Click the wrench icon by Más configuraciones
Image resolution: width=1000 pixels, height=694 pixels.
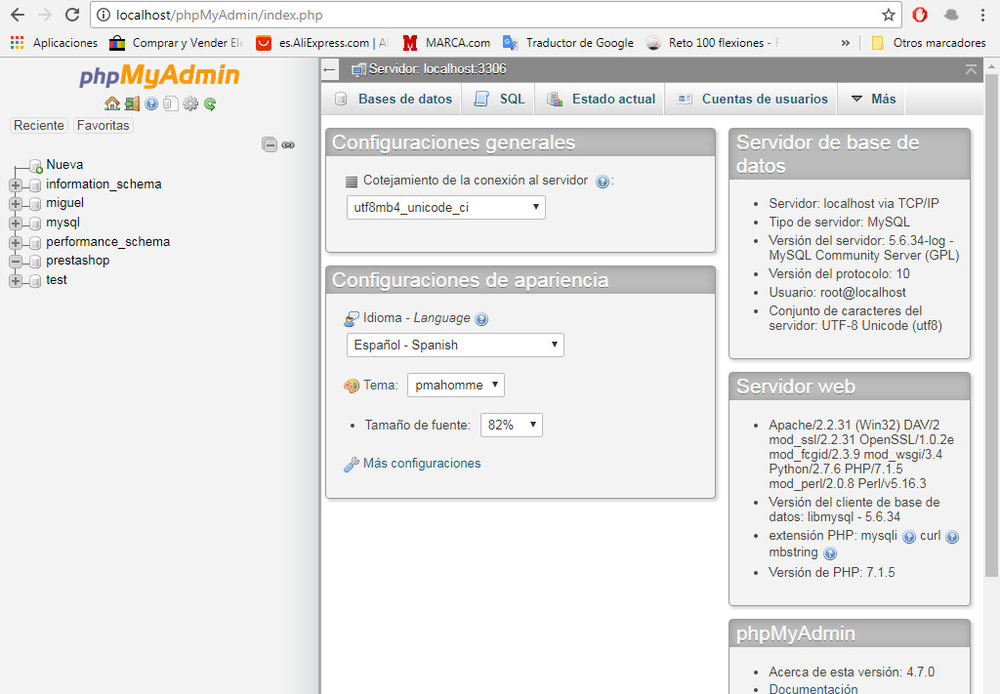click(351, 464)
